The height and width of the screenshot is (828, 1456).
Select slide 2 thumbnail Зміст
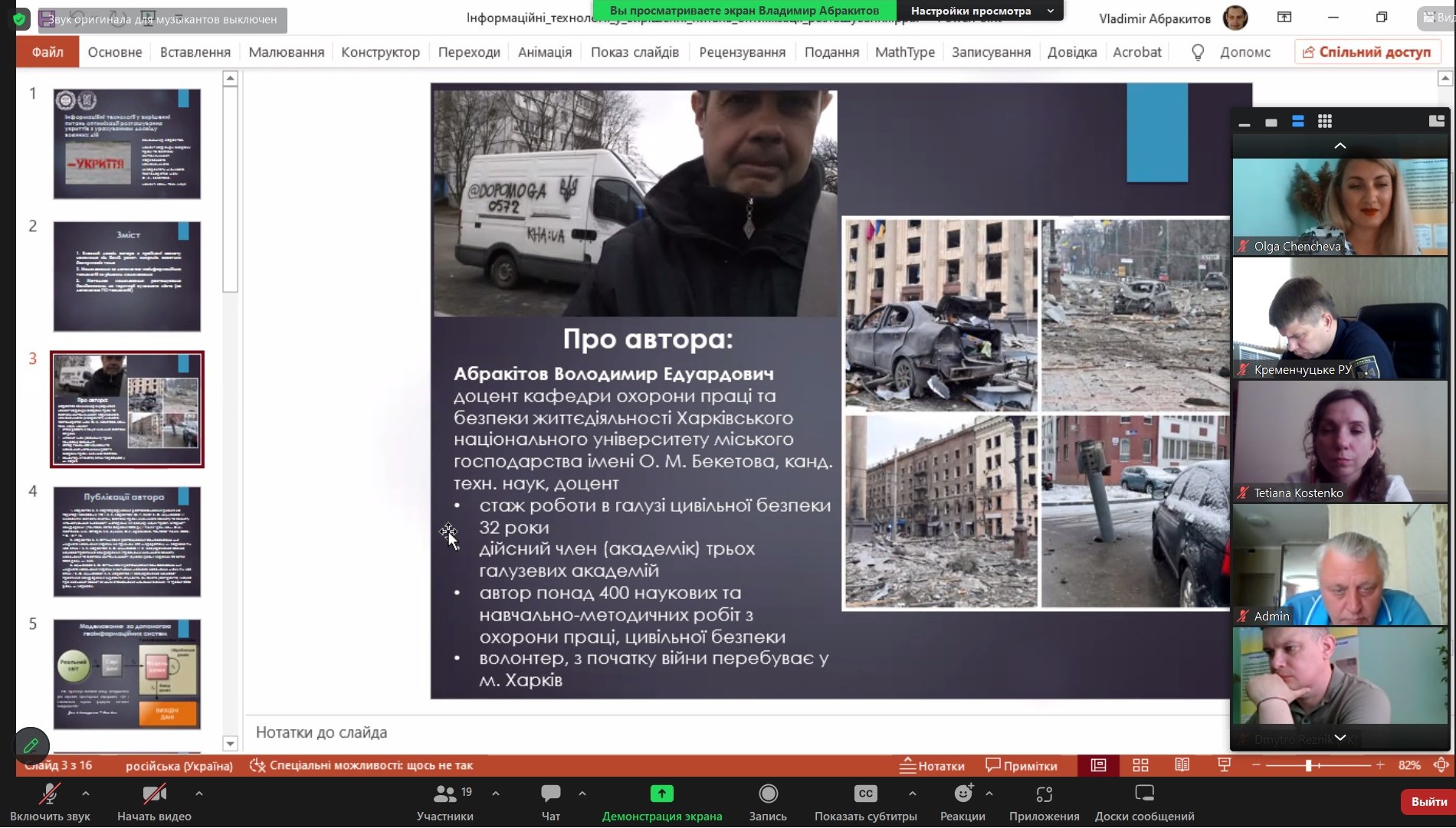pyautogui.click(x=127, y=277)
